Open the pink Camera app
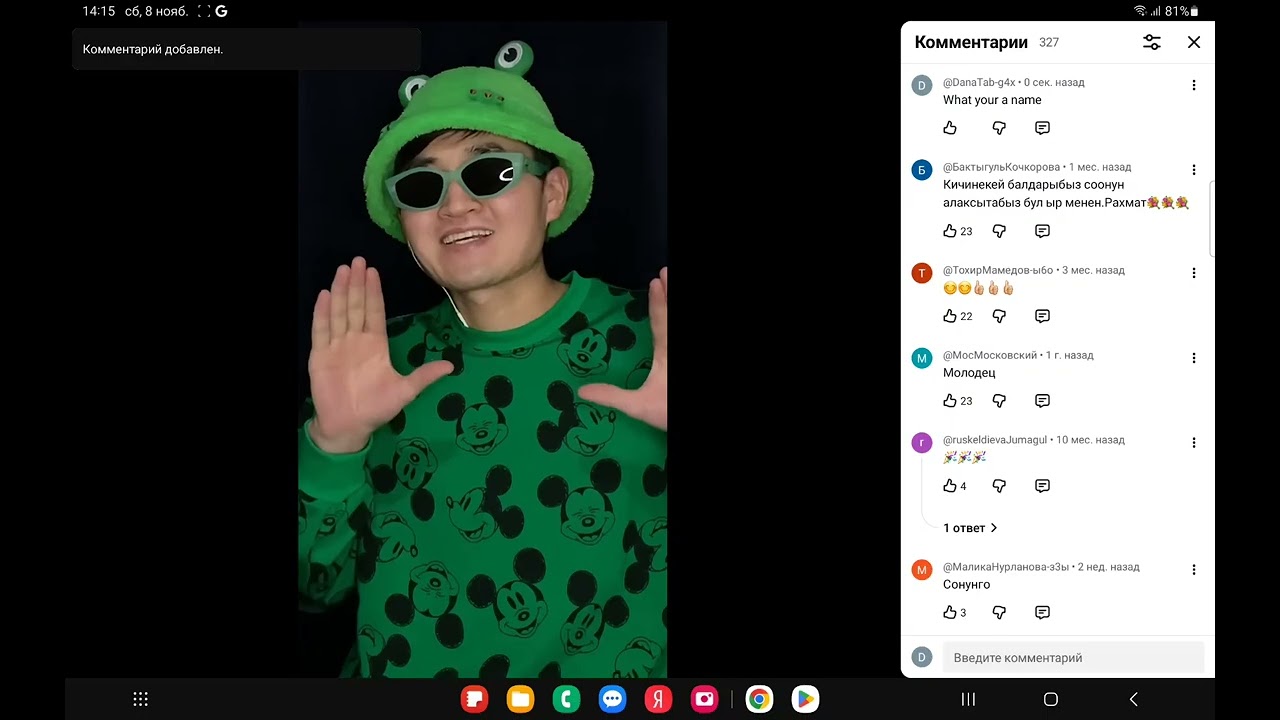The width and height of the screenshot is (1280, 720). (x=704, y=700)
